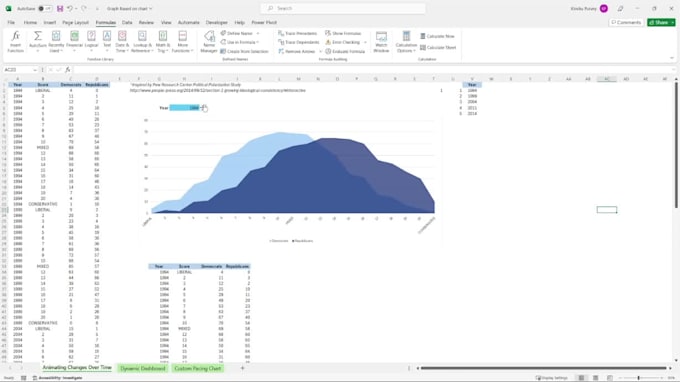680x382 pixels.
Task: Click the Redo arrow icon
Action: (84, 9)
